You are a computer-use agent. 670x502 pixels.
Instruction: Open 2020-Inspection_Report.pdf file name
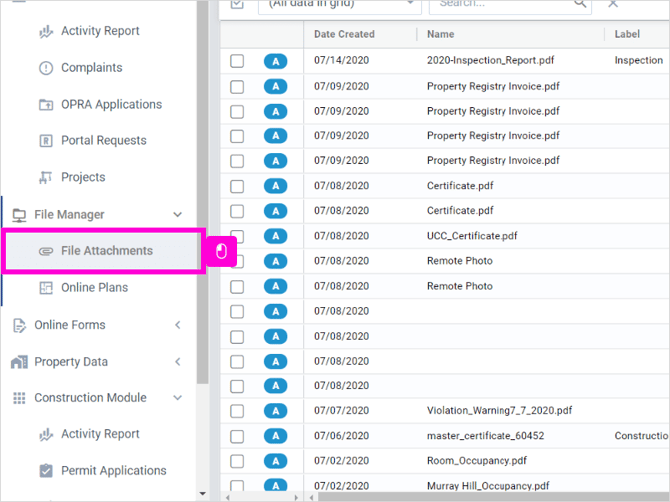[x=490, y=60]
